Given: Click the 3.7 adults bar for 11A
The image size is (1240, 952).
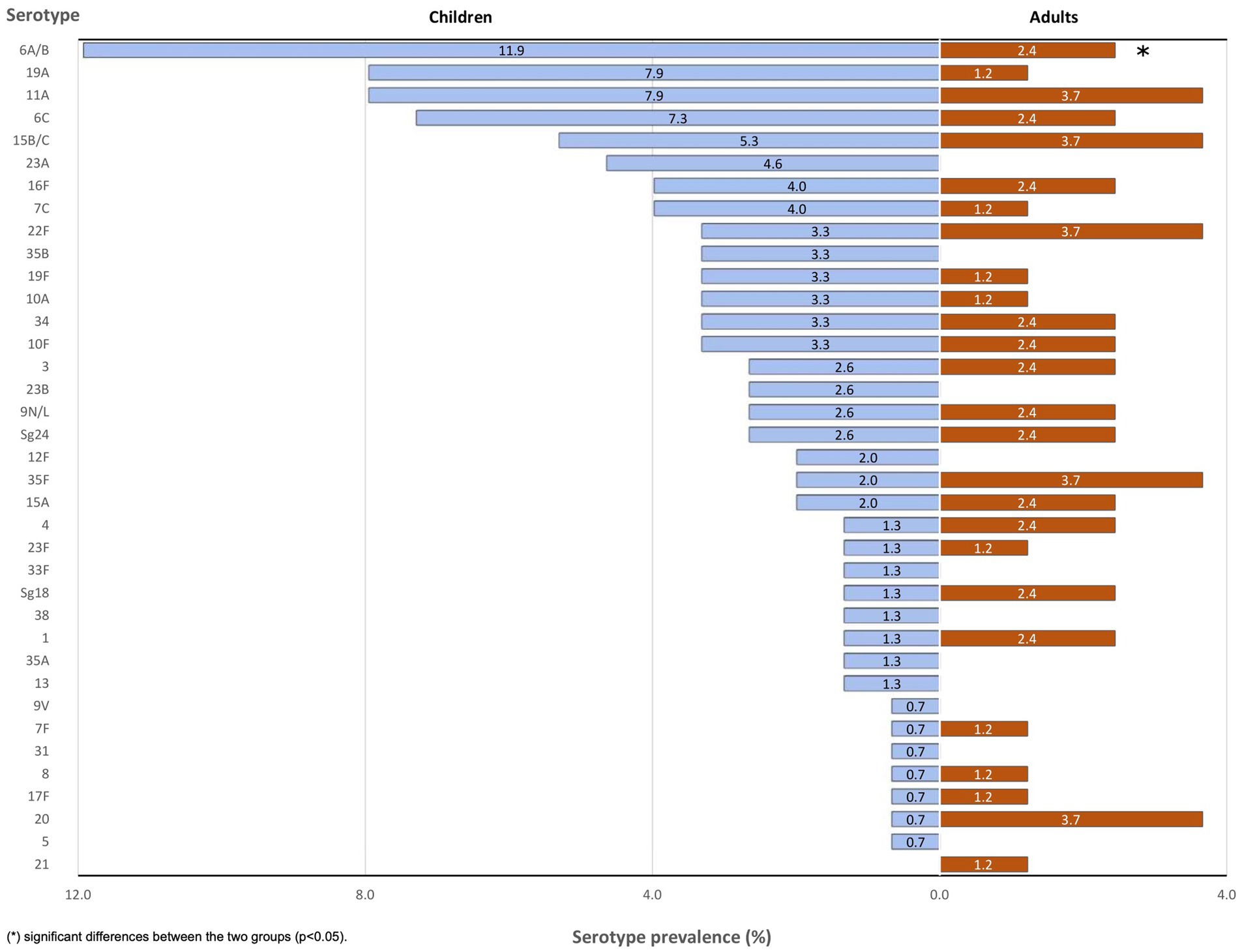Looking at the screenshot, I should 1071,95.
